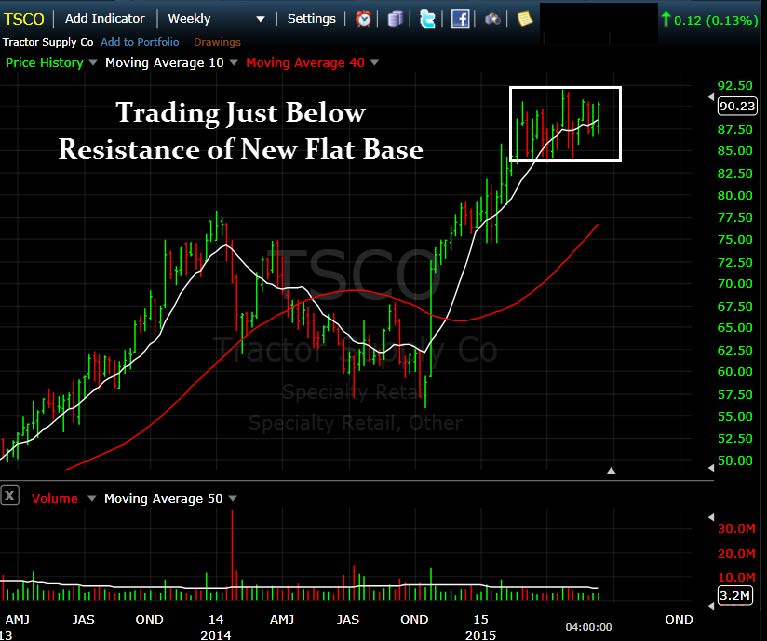Click the stacked pages icon

pyautogui.click(x=395, y=19)
